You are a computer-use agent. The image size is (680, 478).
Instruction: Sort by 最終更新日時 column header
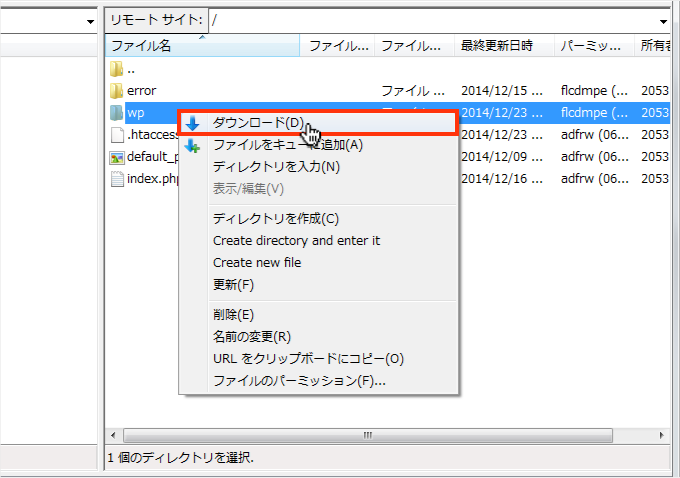pyautogui.click(x=504, y=46)
